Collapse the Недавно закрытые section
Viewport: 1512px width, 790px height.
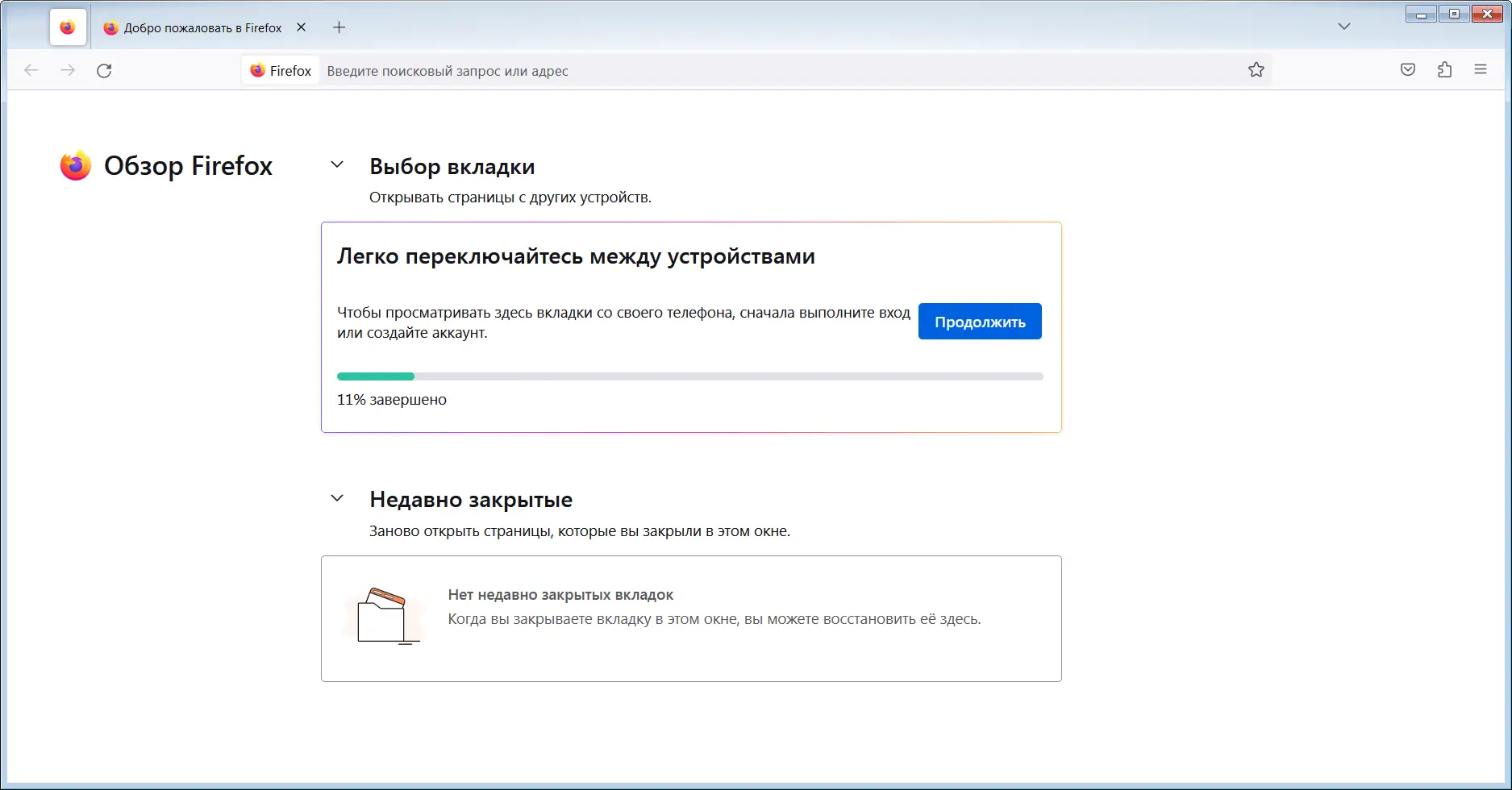337,497
